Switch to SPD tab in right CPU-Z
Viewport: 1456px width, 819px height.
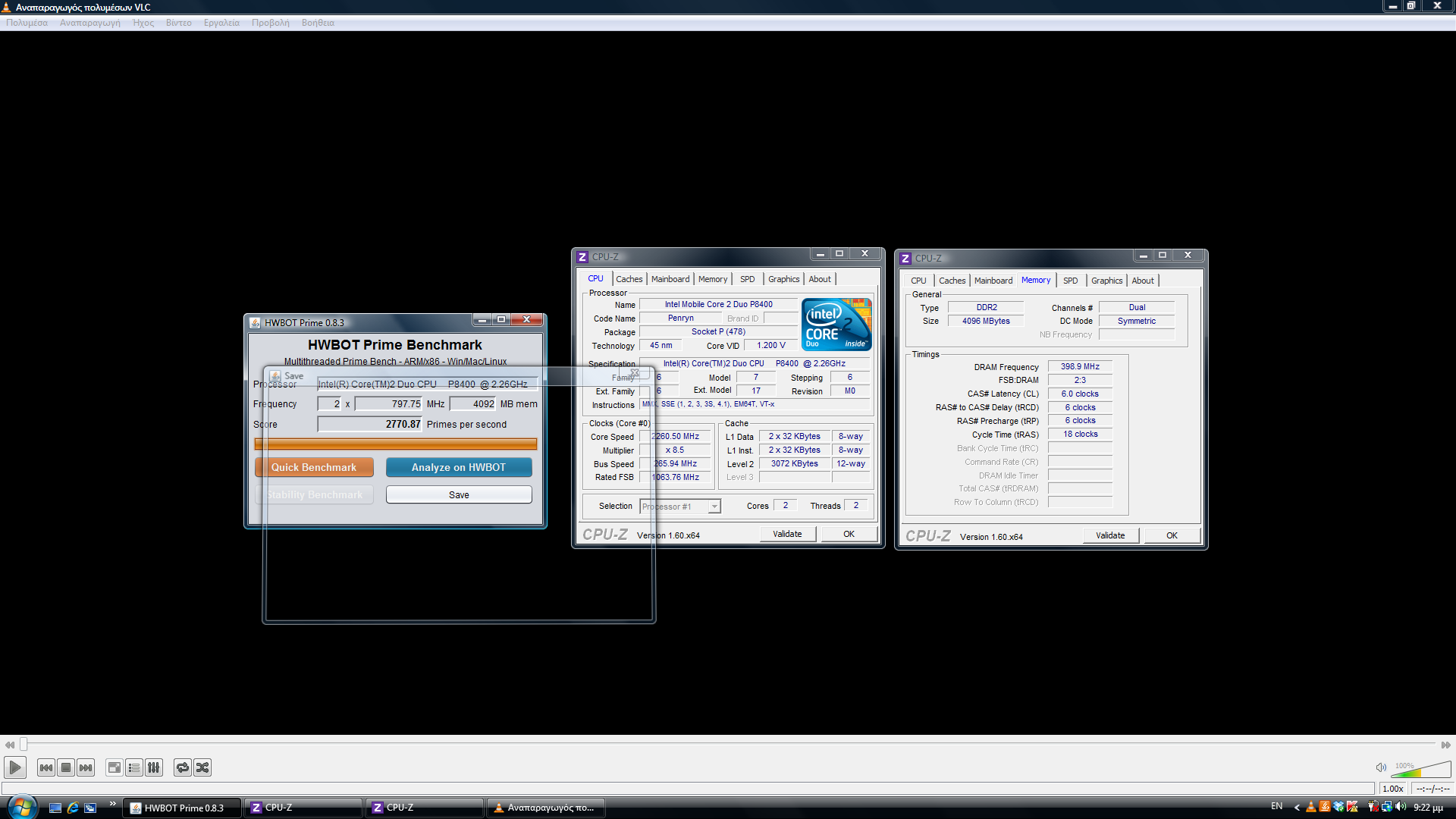pos(1071,281)
